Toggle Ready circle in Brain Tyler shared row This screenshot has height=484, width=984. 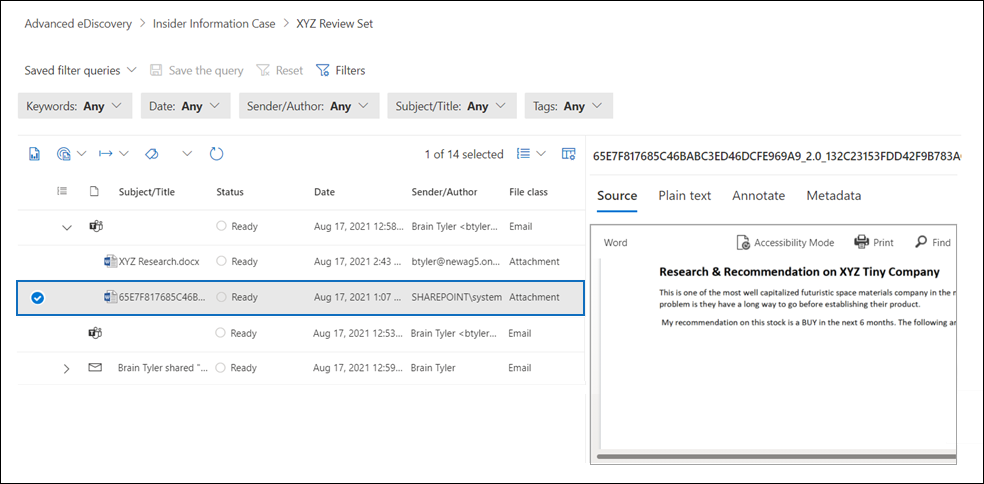(x=221, y=368)
